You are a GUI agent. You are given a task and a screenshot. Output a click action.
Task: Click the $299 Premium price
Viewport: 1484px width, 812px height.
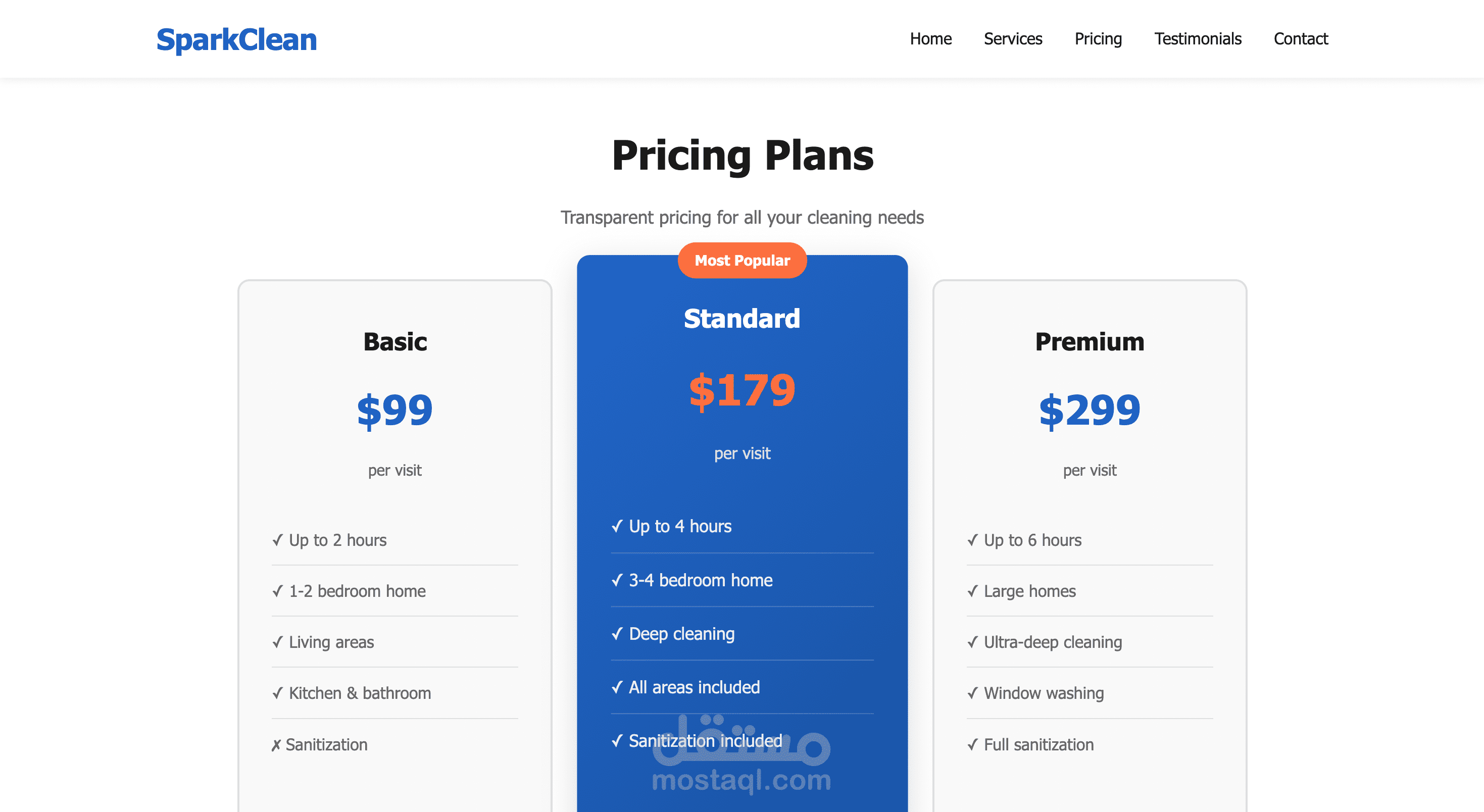click(1090, 410)
